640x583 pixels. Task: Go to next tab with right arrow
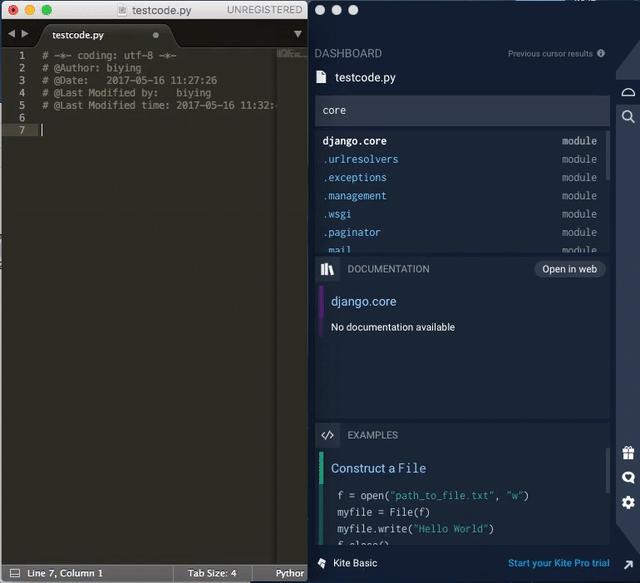25,33
